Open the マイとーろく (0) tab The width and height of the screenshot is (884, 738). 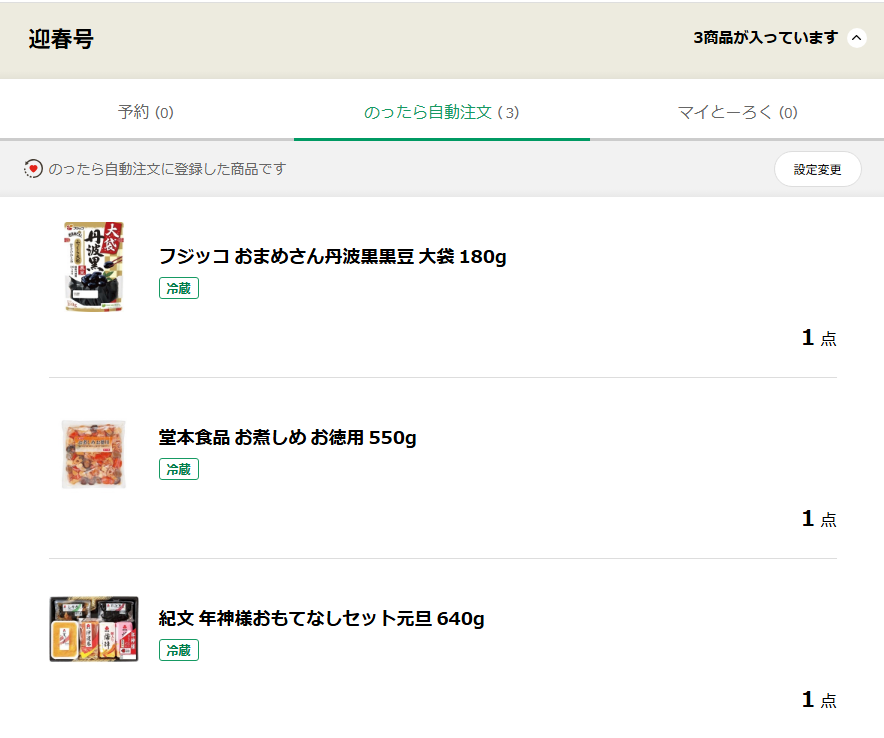click(737, 112)
